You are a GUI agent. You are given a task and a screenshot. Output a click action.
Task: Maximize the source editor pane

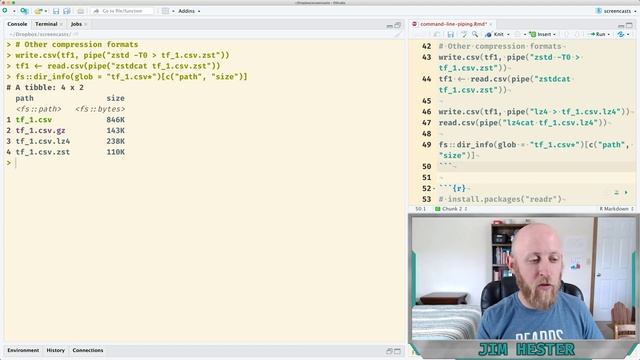pyautogui.click(x=629, y=25)
